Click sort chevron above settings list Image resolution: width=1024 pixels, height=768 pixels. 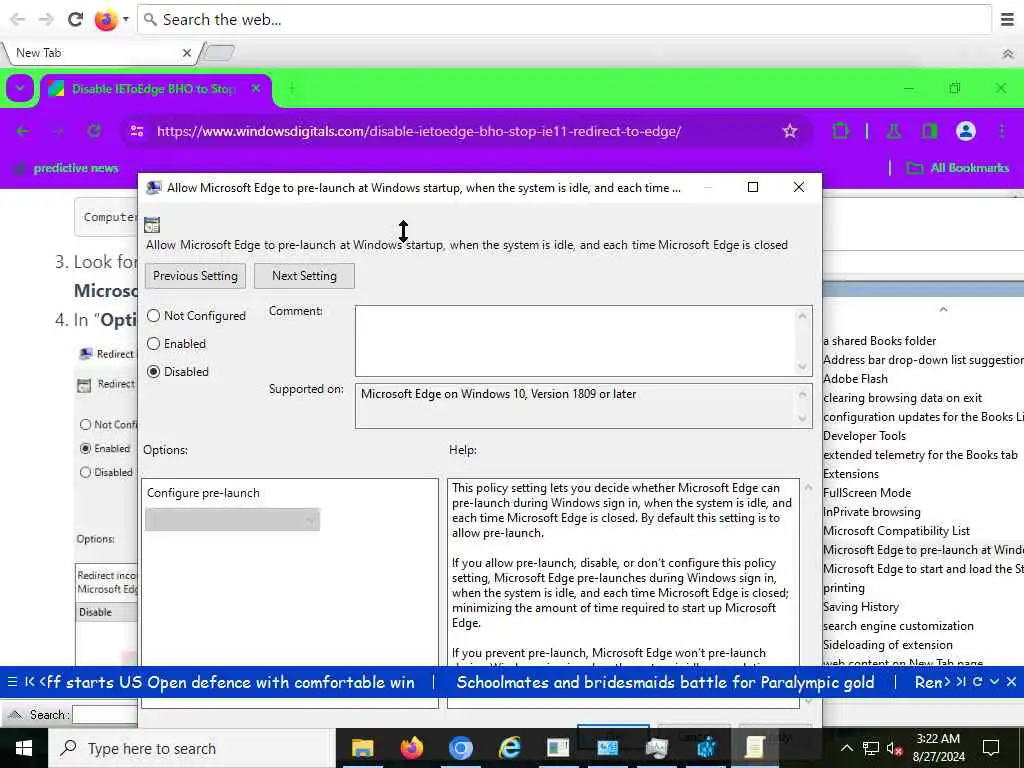pyautogui.click(x=943, y=310)
